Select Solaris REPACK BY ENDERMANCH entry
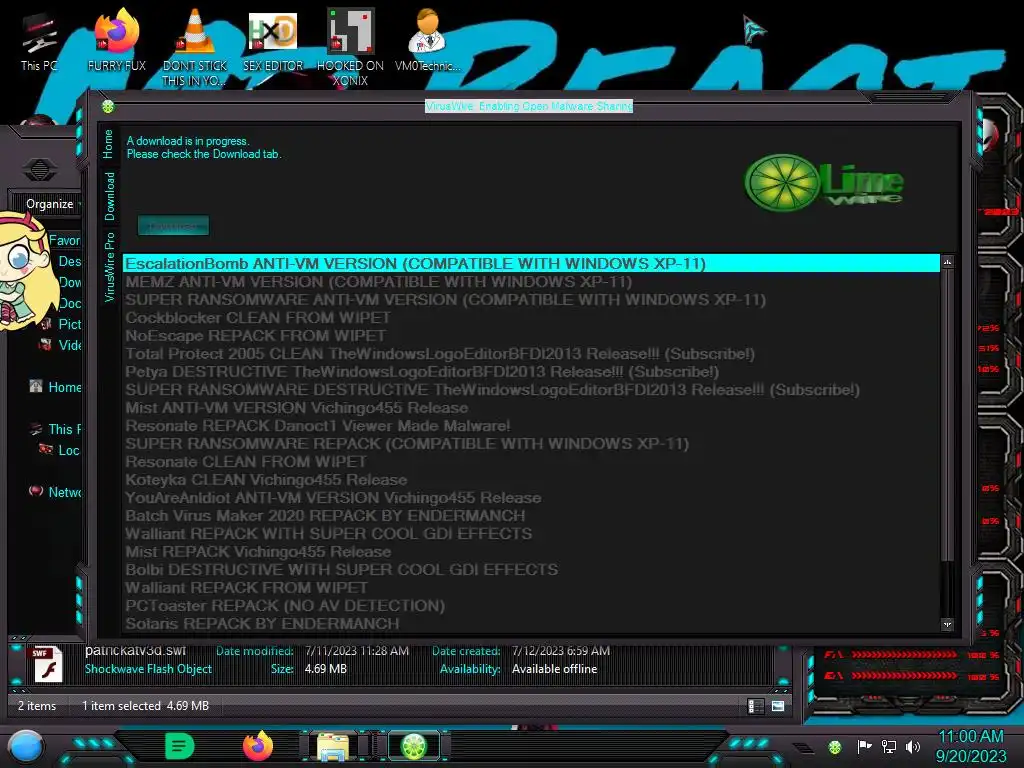 point(531,624)
